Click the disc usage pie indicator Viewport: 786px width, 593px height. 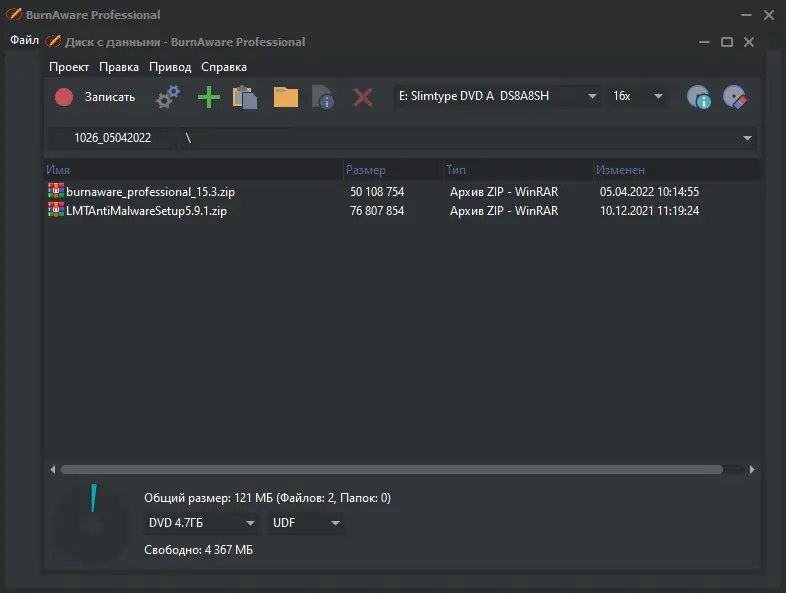click(x=93, y=525)
